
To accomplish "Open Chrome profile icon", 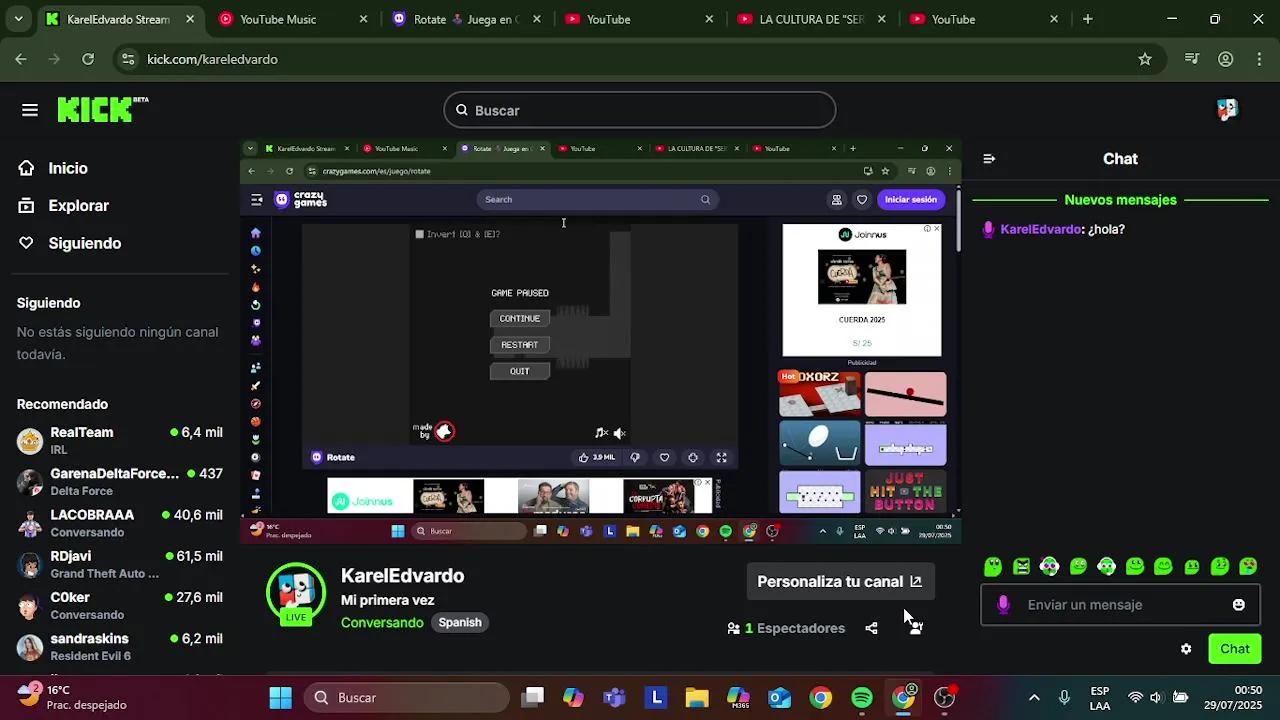I will point(1225,59).
